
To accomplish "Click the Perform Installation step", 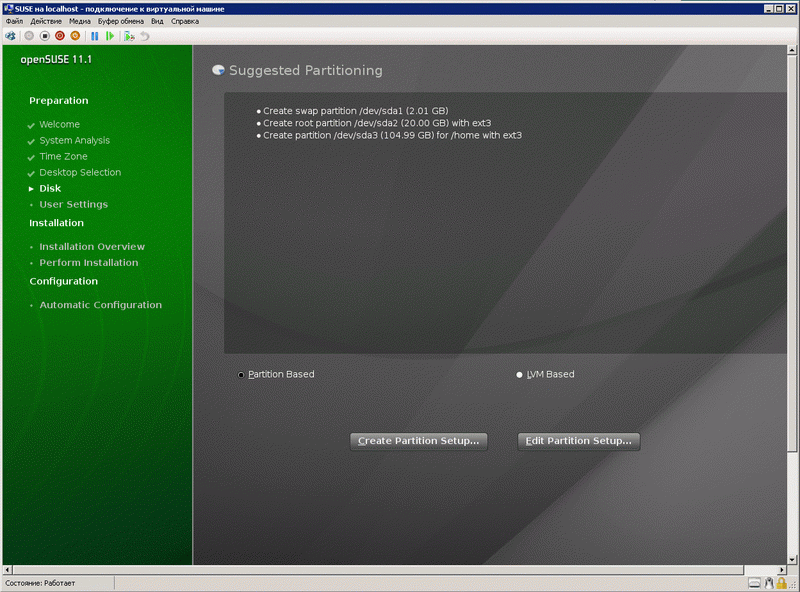I will pos(89,262).
